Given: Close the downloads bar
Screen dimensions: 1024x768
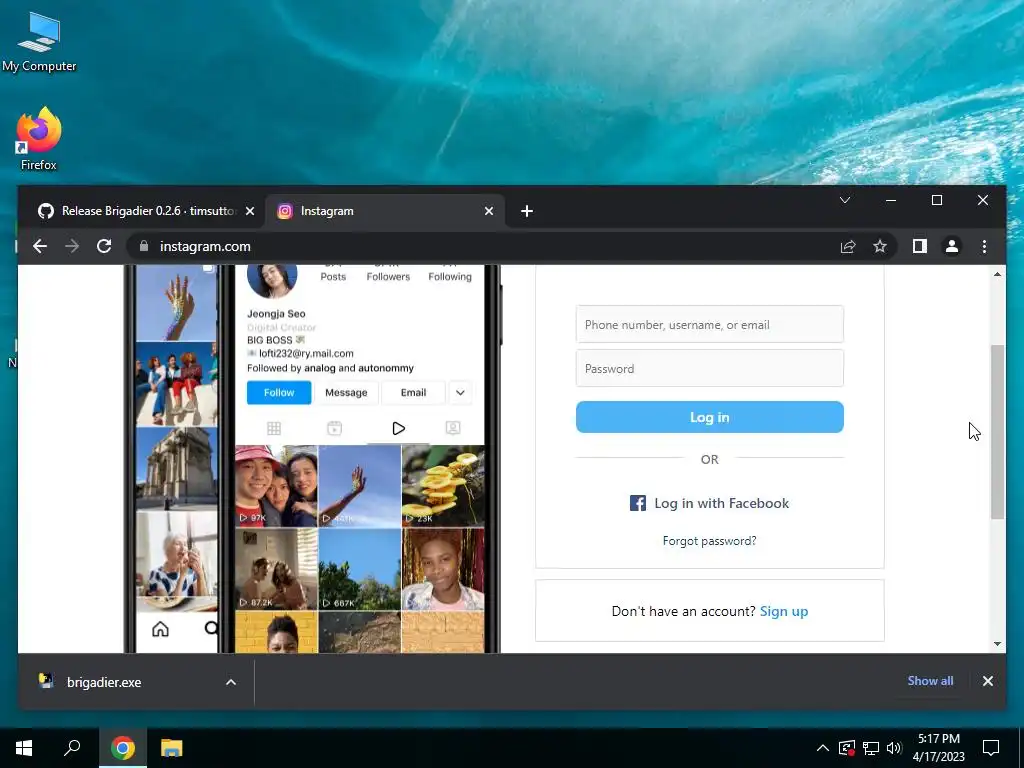Looking at the screenshot, I should (x=987, y=681).
